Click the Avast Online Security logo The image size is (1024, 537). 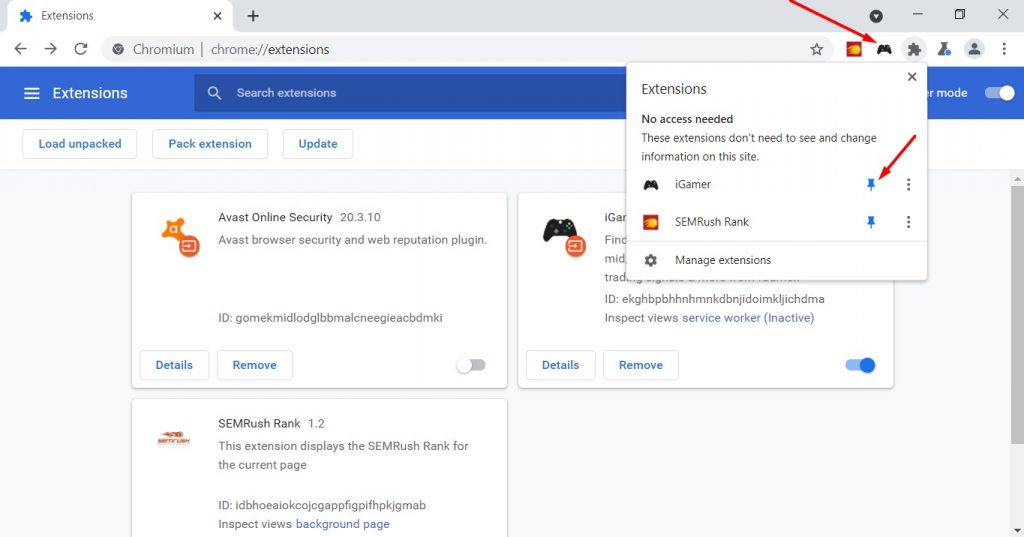[179, 236]
